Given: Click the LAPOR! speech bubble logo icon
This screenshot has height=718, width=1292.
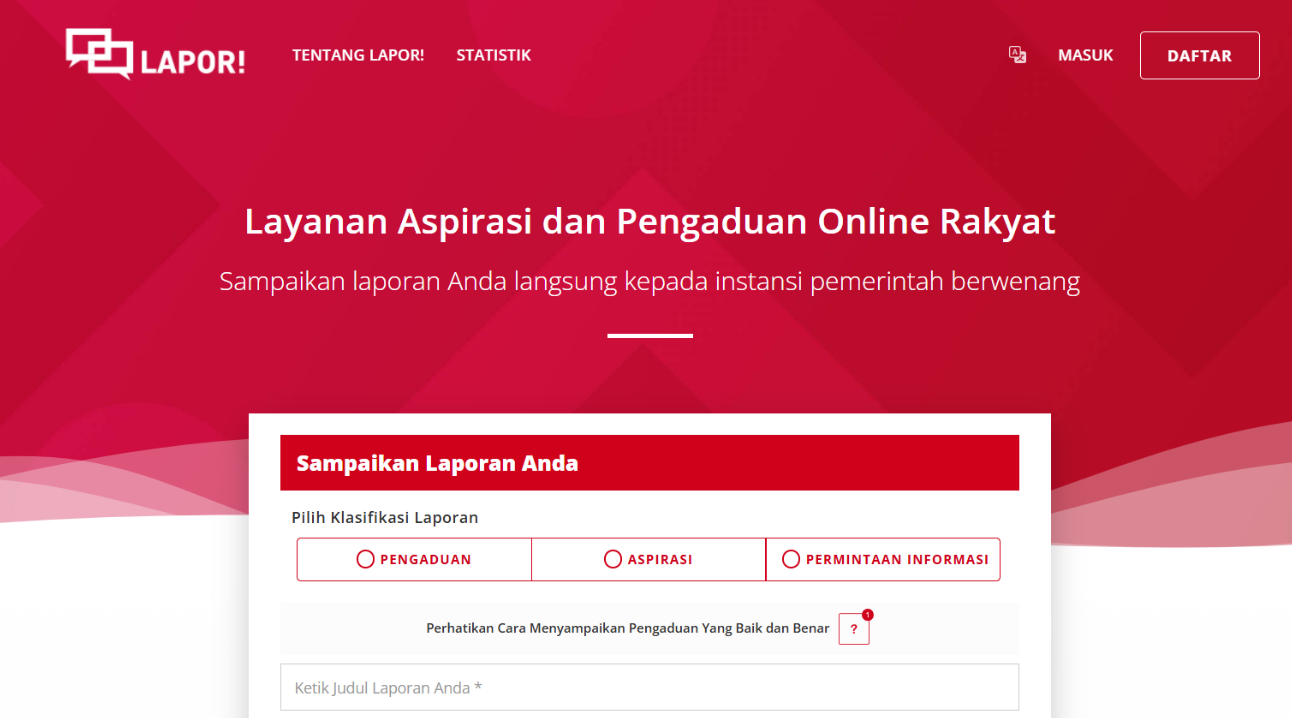Looking at the screenshot, I should [x=98, y=53].
